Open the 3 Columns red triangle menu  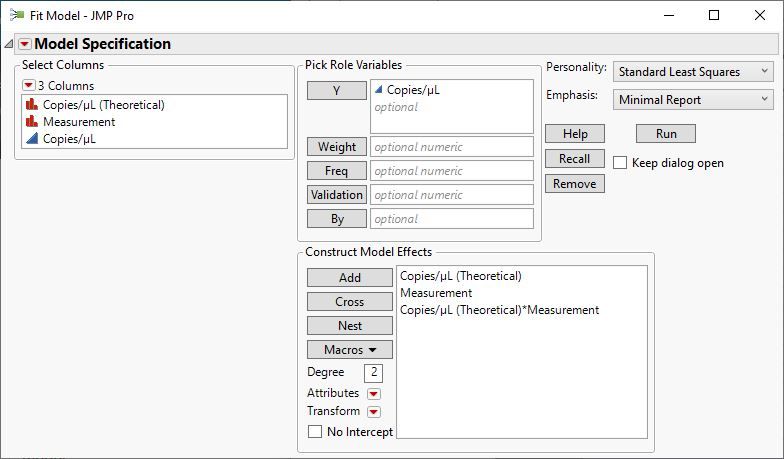[x=29, y=86]
